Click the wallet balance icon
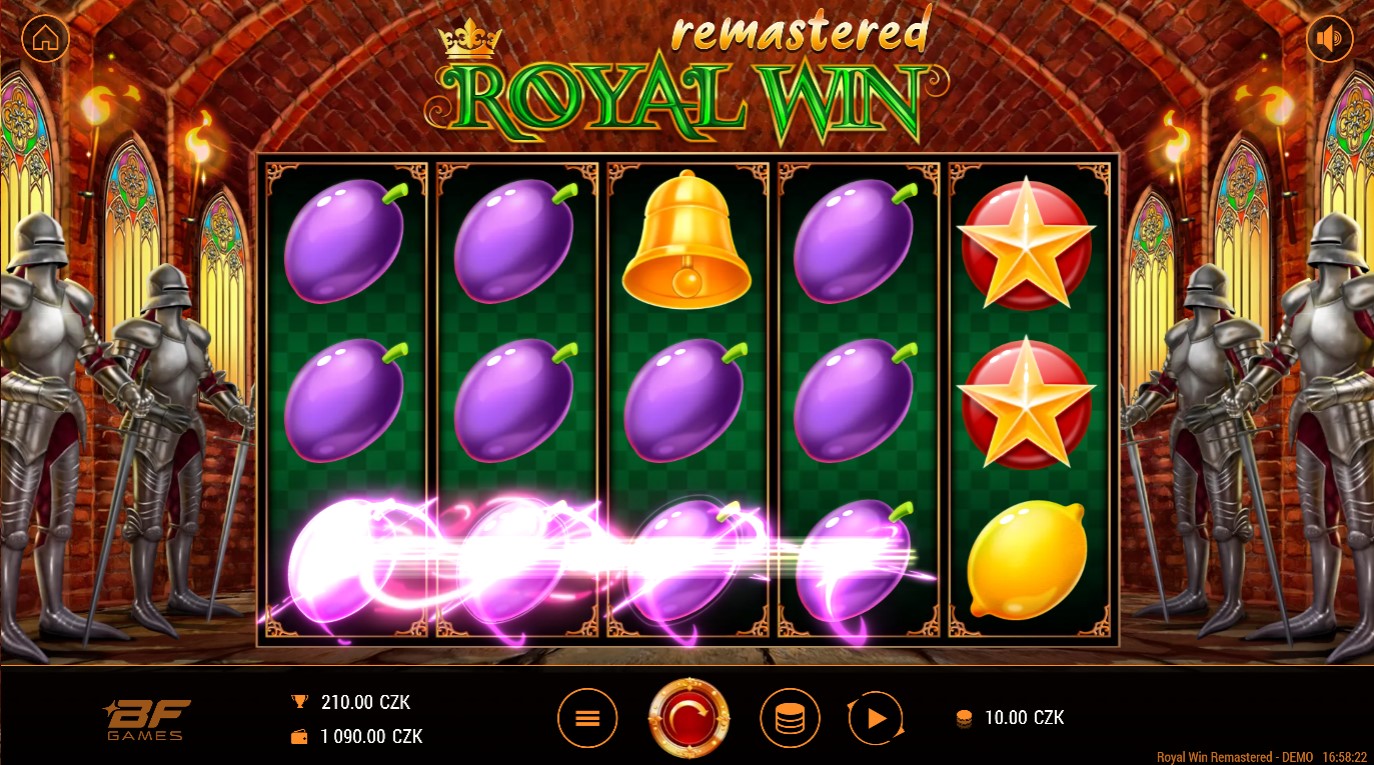The width and height of the screenshot is (1374, 765). tap(299, 737)
